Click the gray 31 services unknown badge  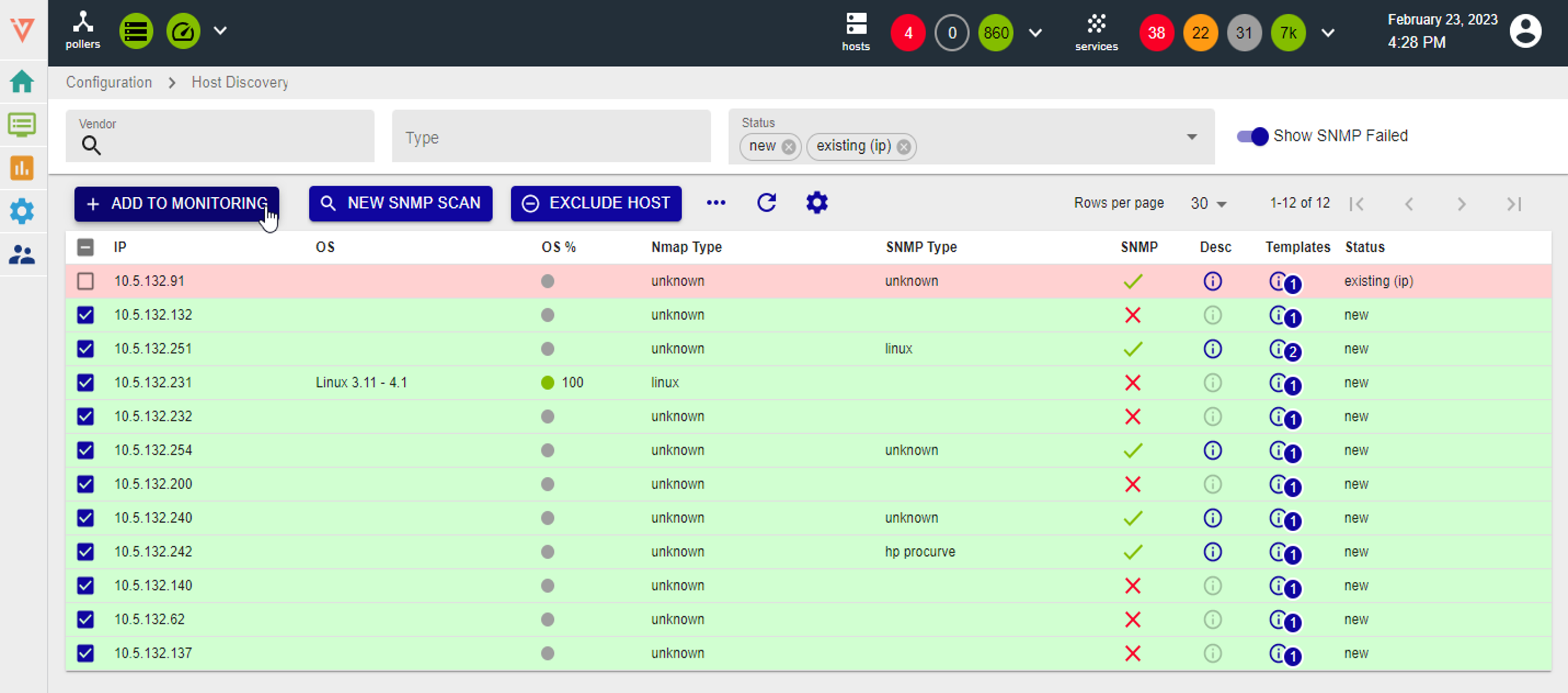pyautogui.click(x=1244, y=32)
